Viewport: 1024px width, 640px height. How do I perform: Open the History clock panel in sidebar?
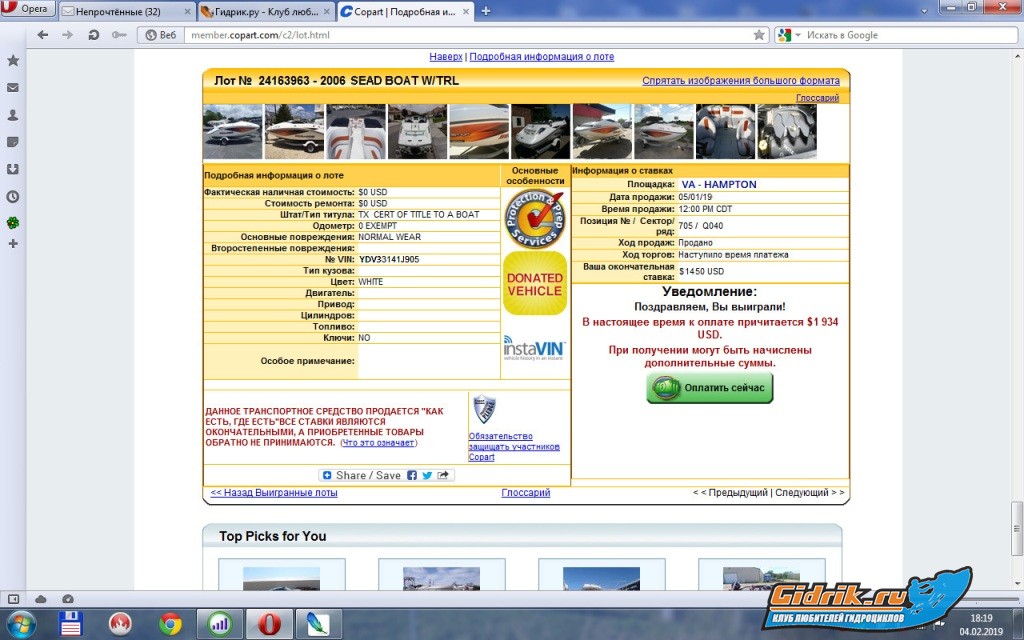pyautogui.click(x=13, y=197)
